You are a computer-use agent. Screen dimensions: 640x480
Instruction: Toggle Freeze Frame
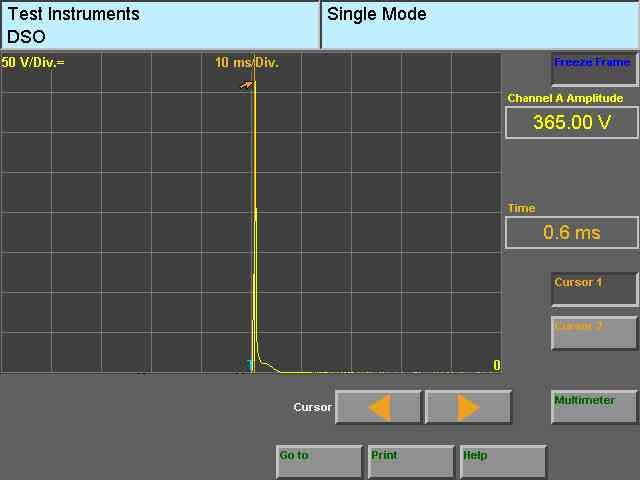point(594,69)
